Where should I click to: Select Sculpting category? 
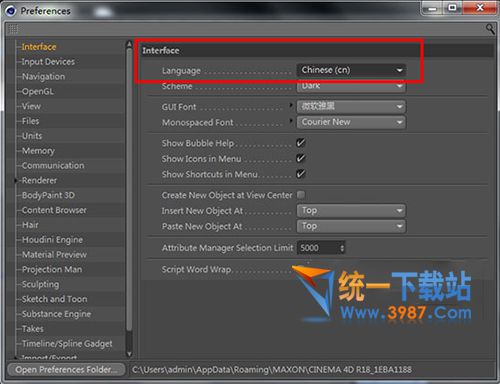[x=40, y=284]
